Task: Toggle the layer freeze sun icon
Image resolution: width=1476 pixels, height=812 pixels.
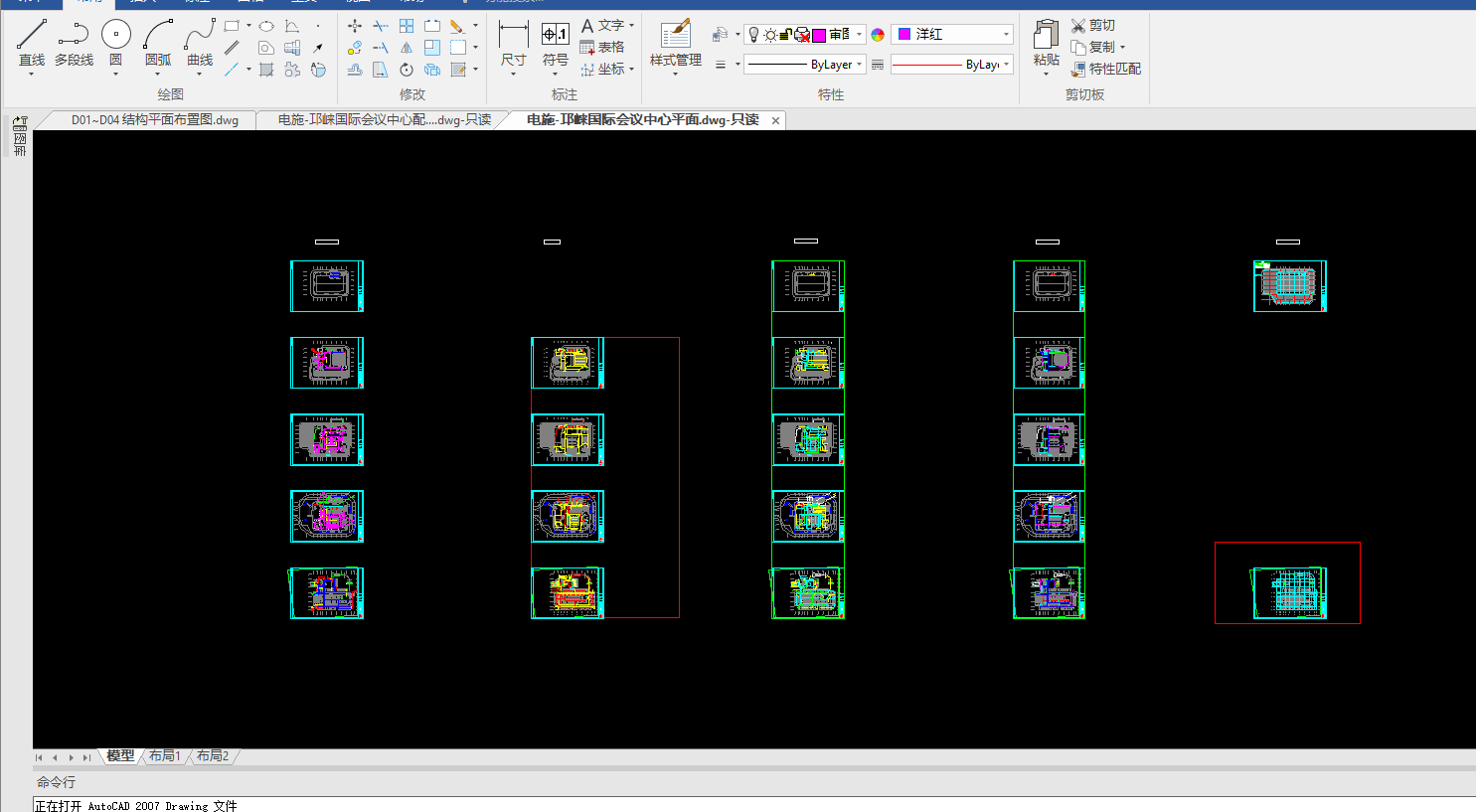Action: point(769,35)
